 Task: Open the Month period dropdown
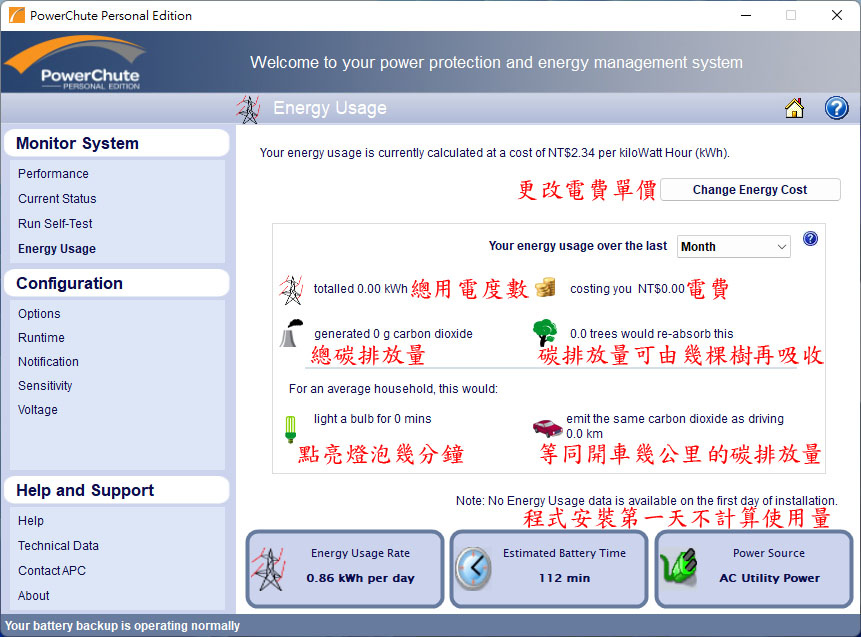coord(734,247)
